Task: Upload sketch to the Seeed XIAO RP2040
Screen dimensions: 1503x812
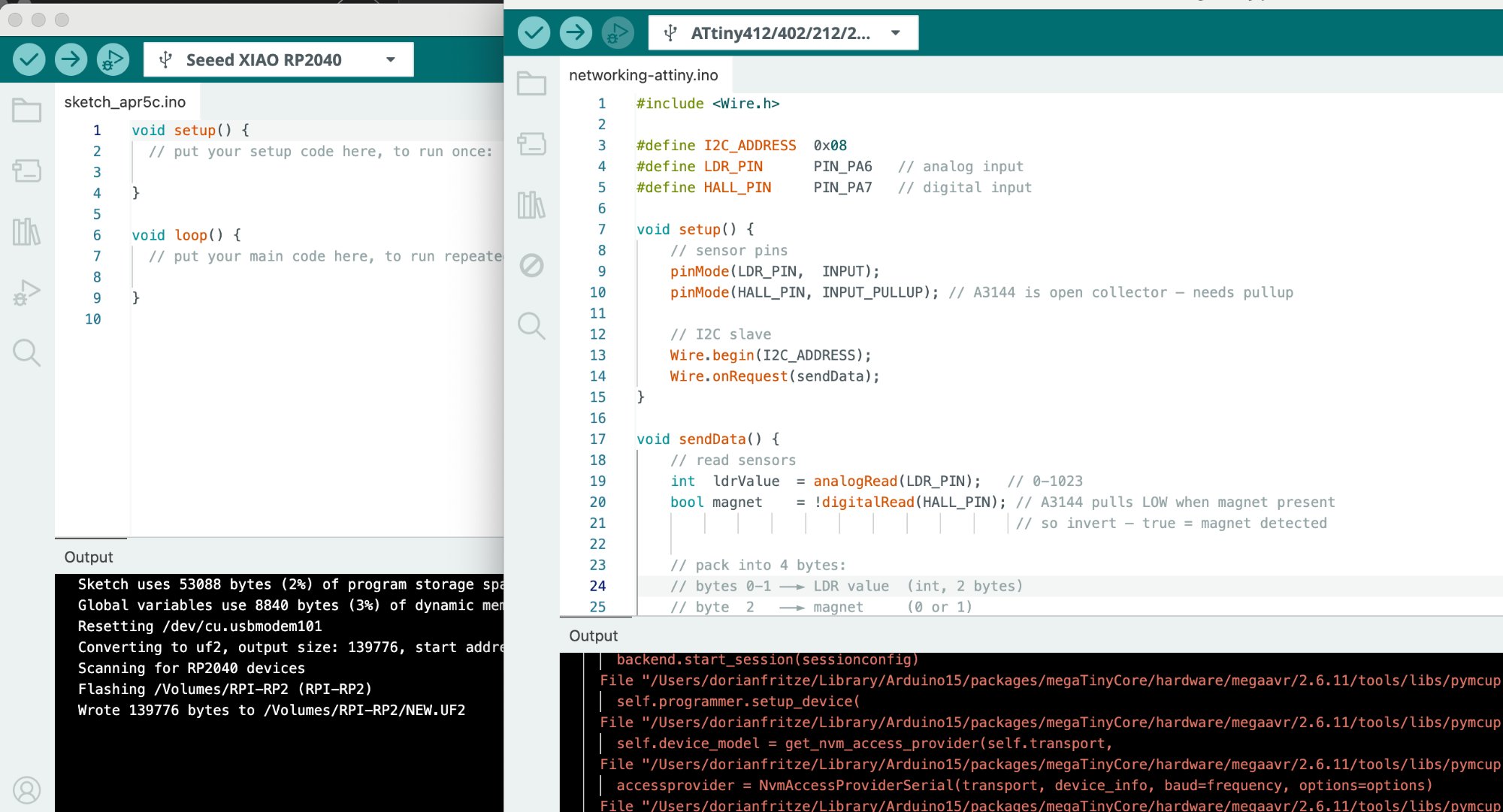Action: (71, 59)
